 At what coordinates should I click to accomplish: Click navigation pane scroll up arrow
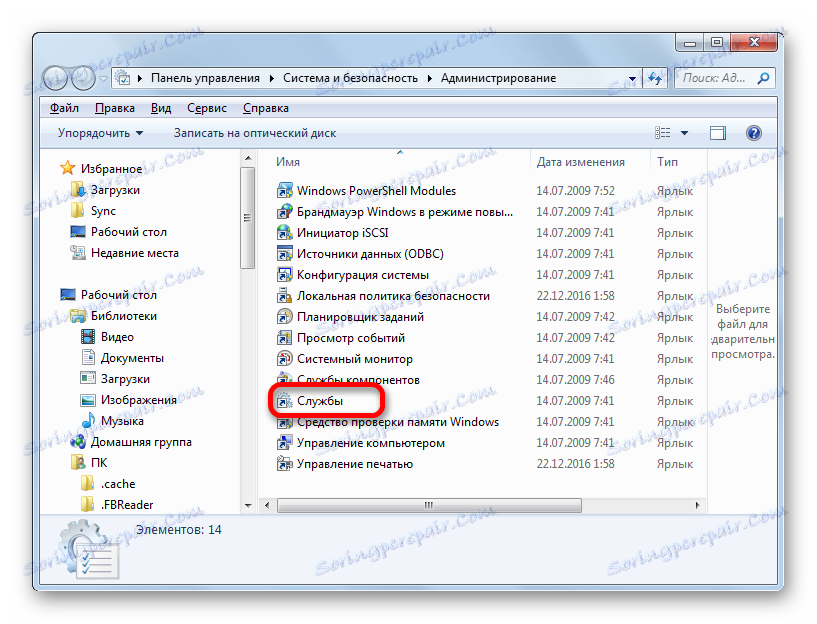[248, 158]
